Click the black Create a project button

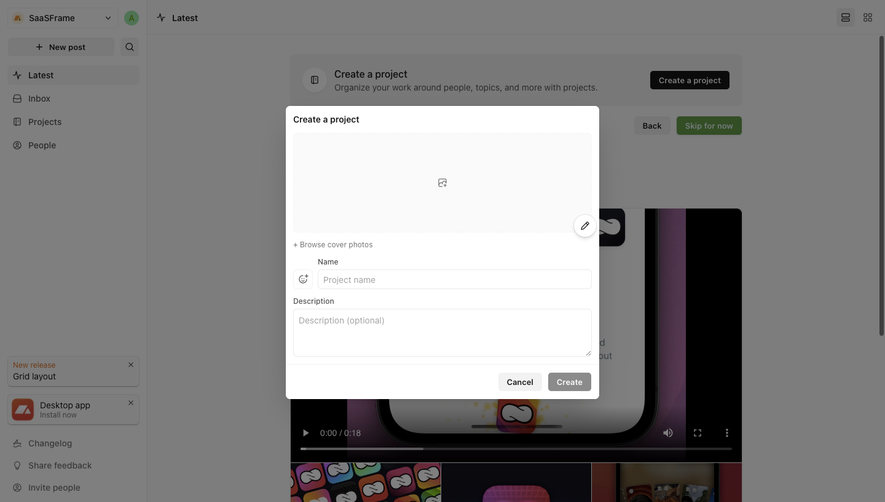tap(689, 80)
